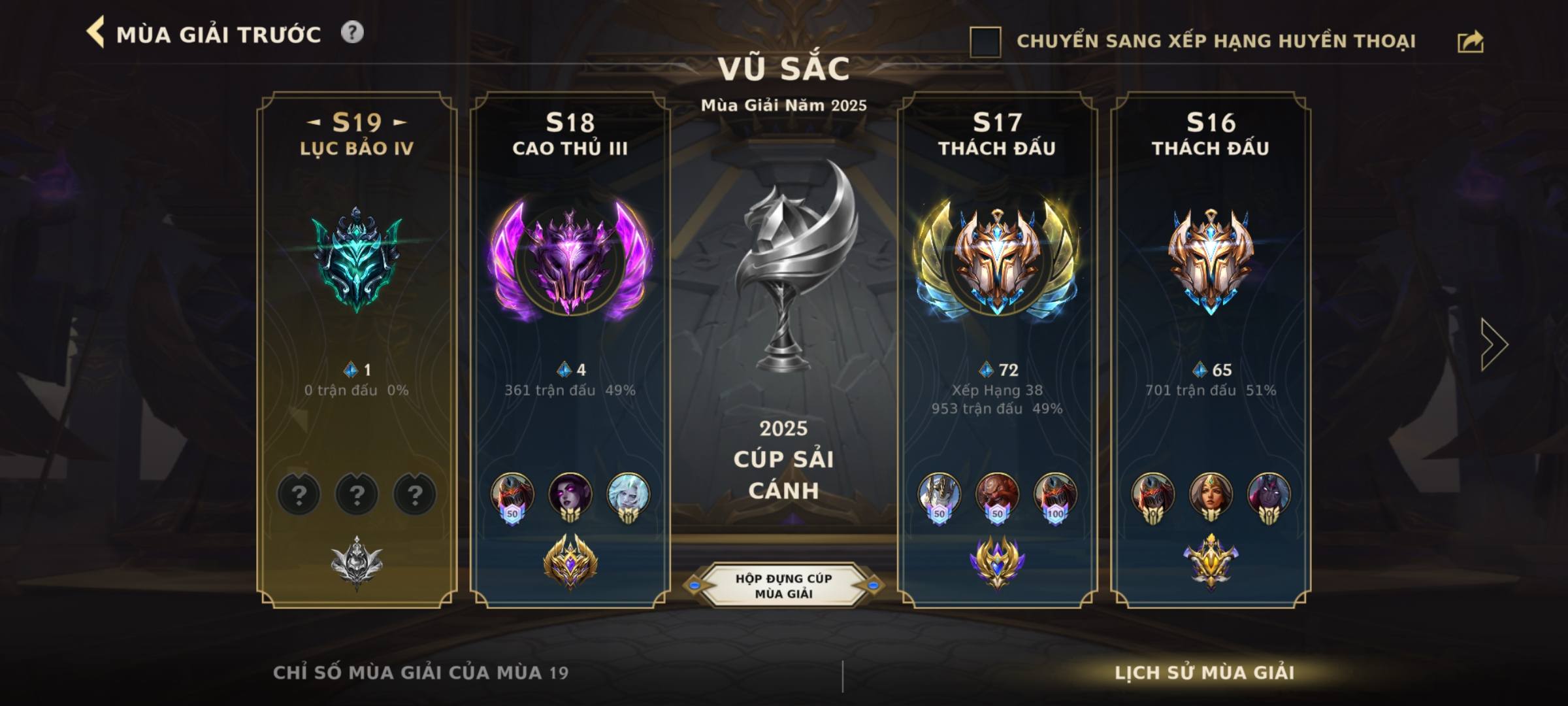Open Hộp Đựng Cúp Mùa Giải button
Viewport: 1568px width, 706px height.
[783, 586]
